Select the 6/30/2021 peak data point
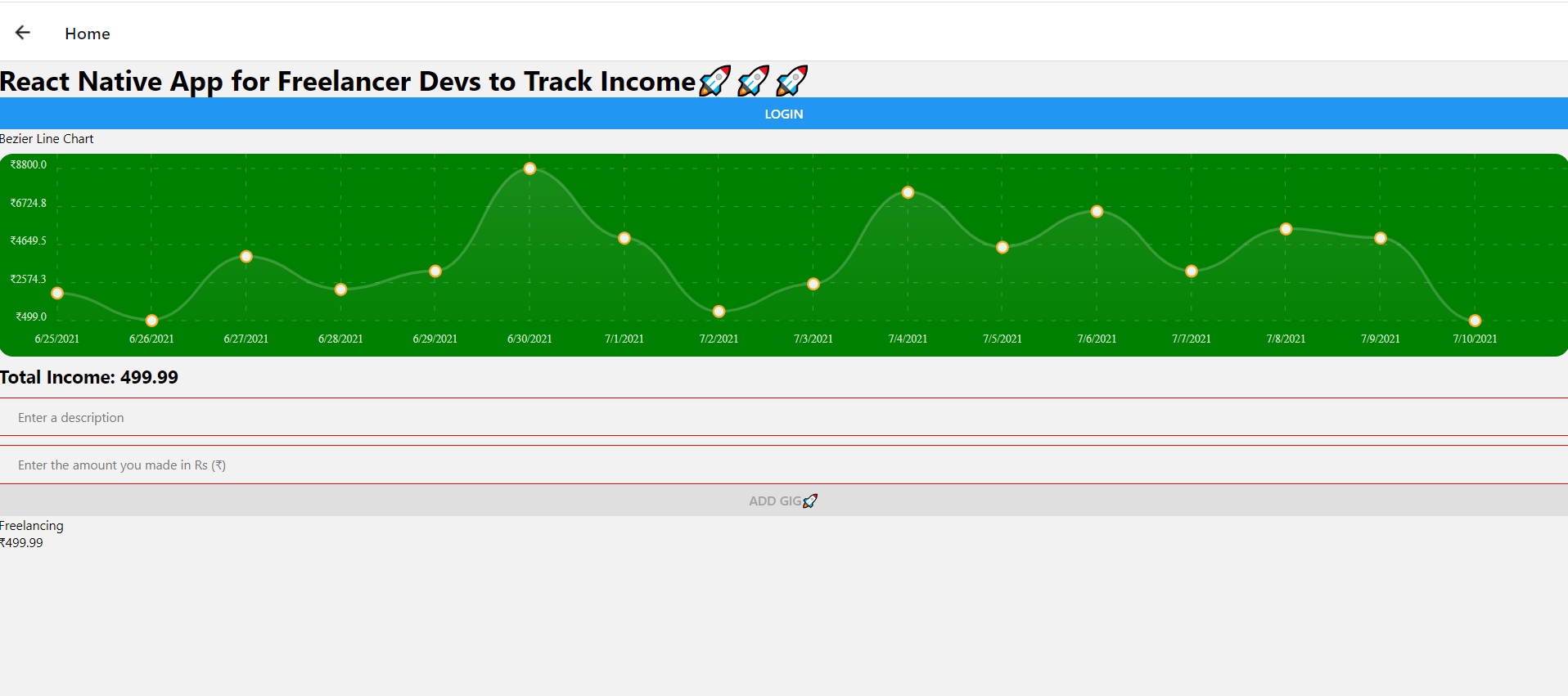Viewport: 1568px width, 696px height. coord(529,168)
